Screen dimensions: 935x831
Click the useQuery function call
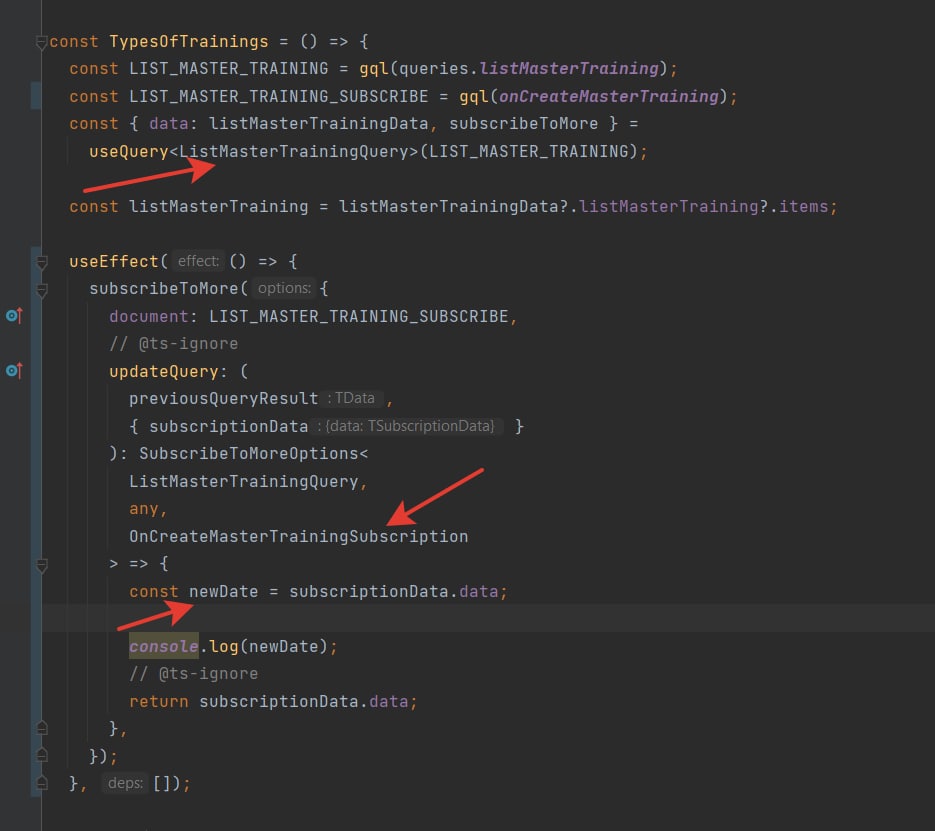click(x=129, y=151)
